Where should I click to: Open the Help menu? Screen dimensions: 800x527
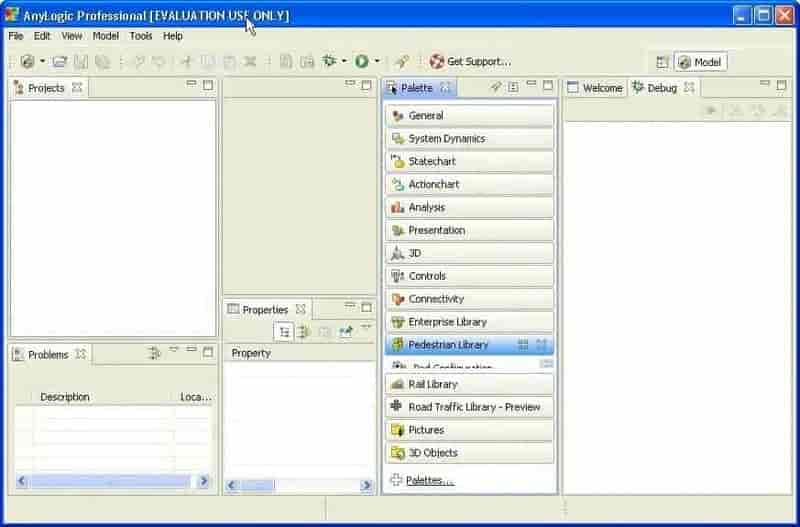(x=173, y=36)
